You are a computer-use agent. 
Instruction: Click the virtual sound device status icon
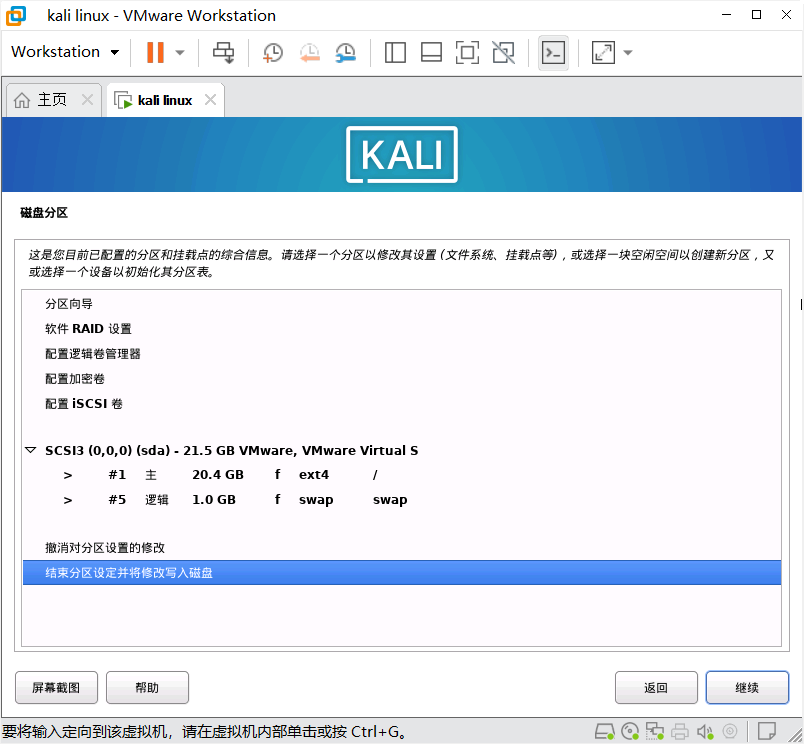click(706, 731)
